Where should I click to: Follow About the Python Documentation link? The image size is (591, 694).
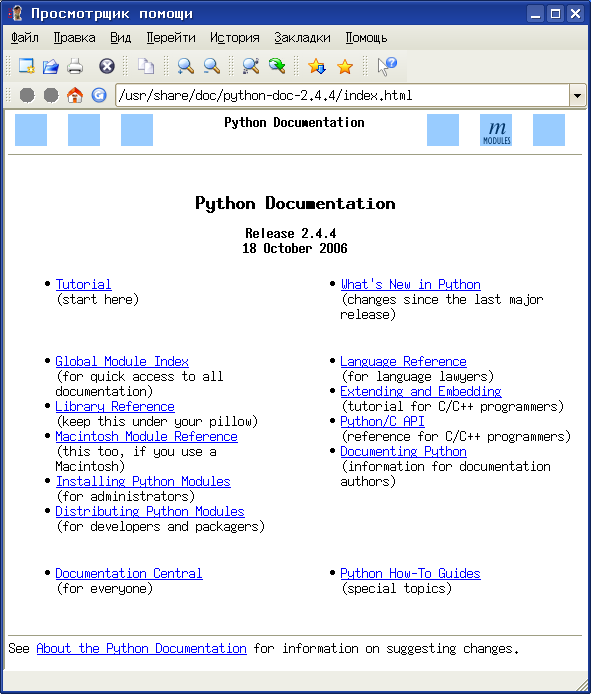(x=142, y=649)
